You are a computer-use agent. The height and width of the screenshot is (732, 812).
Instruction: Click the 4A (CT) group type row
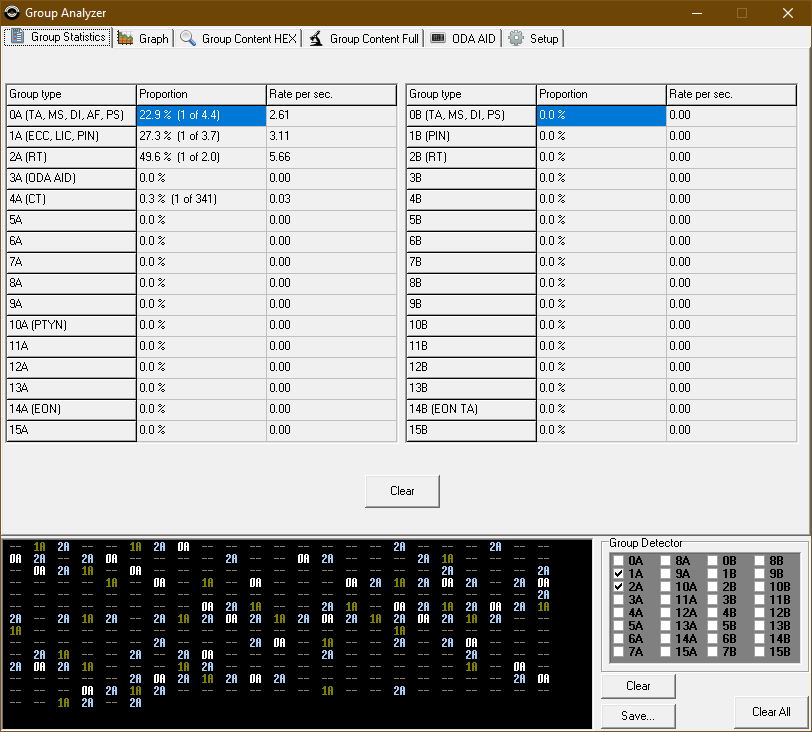point(71,199)
